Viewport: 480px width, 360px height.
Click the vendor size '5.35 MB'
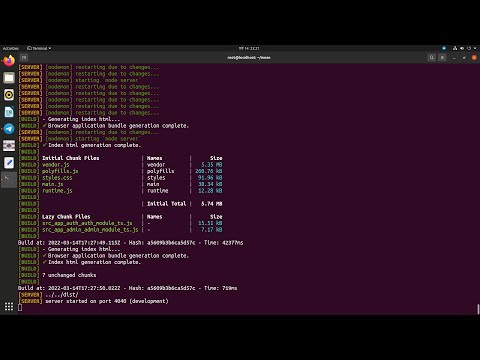click(212, 165)
